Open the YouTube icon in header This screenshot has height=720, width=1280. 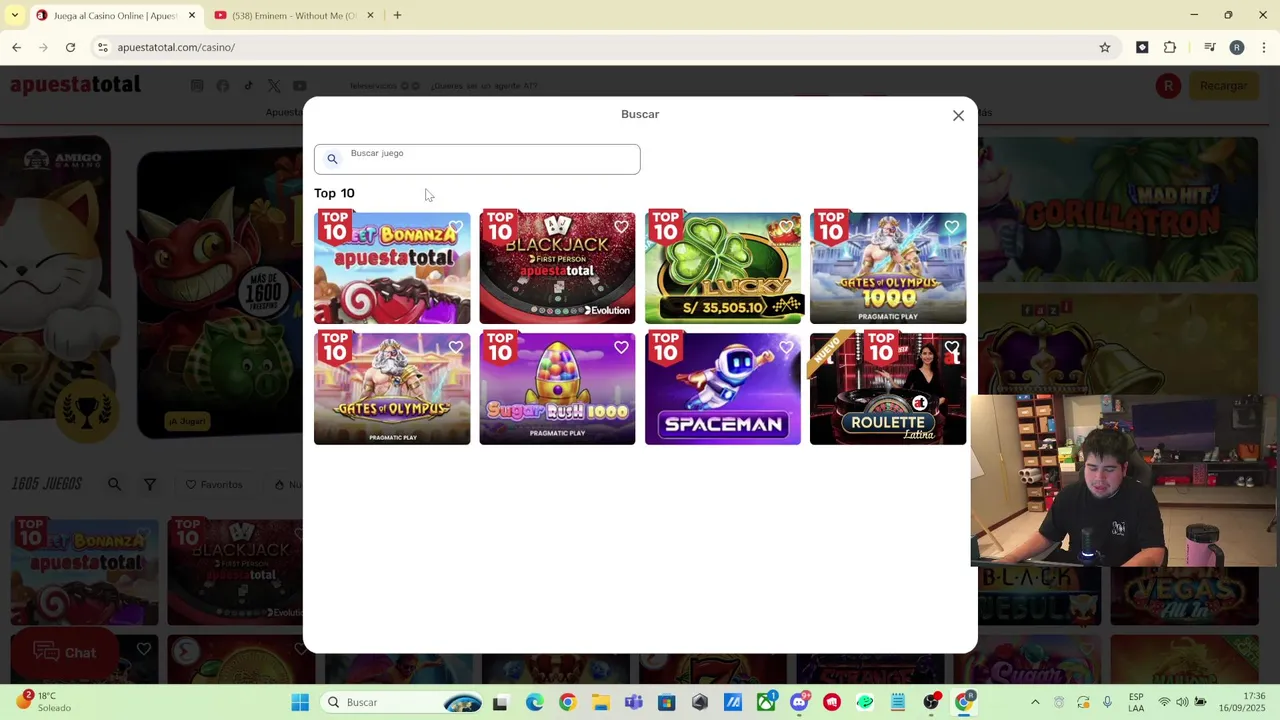click(x=299, y=86)
